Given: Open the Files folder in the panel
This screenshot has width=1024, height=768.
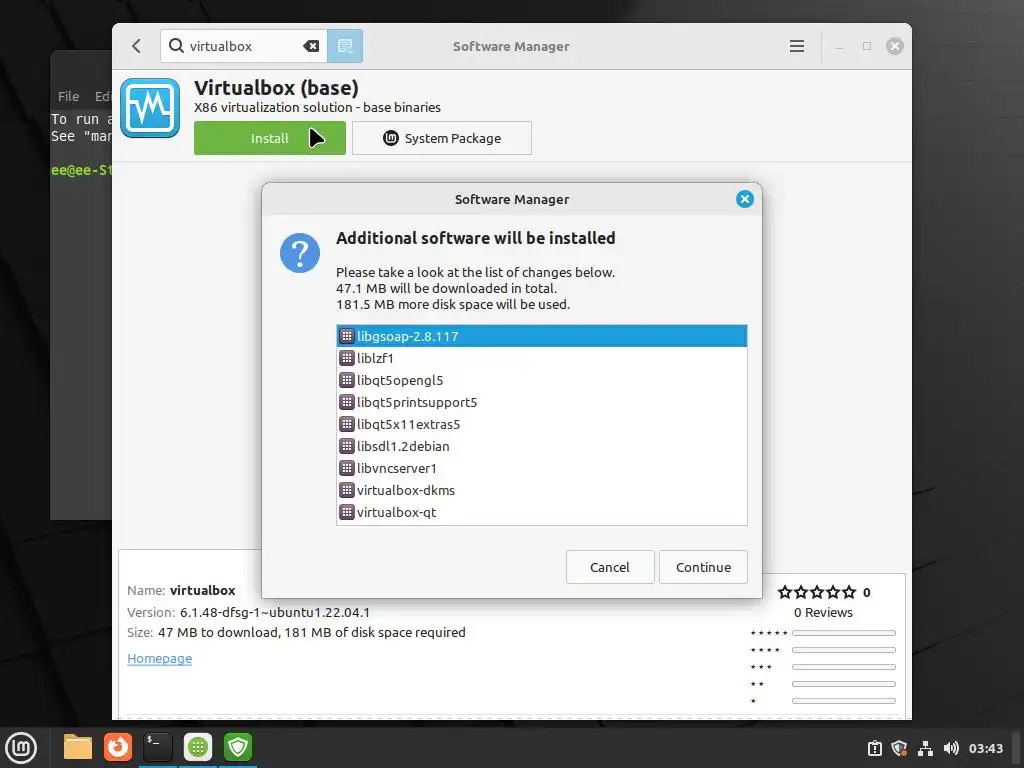Looking at the screenshot, I should [78, 747].
